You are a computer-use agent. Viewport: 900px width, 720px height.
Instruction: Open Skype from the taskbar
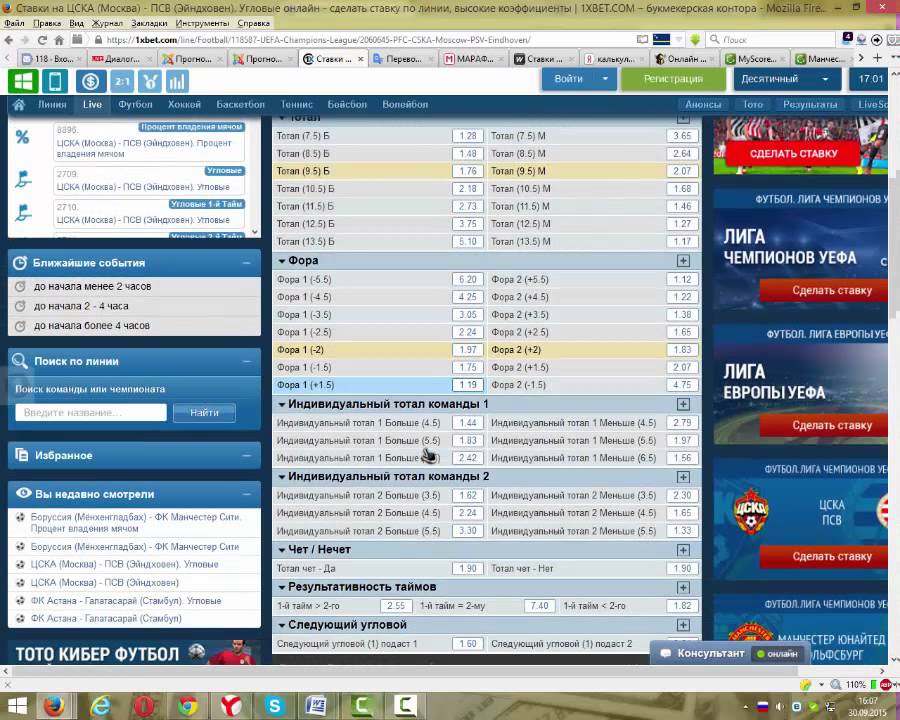tap(275, 706)
